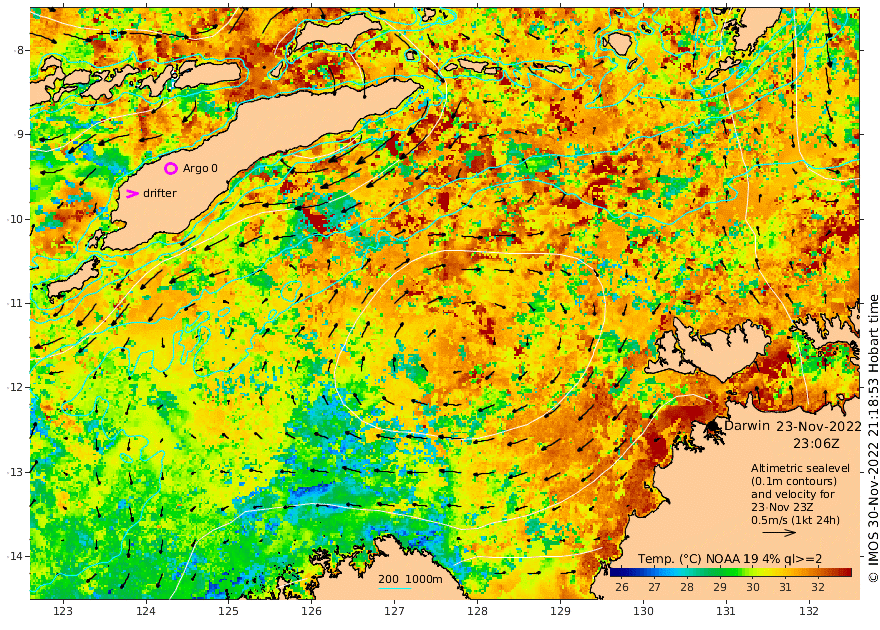880x630 pixels.
Task: Click the '0.5m/s (1kt 24h)' scale text
Action: pos(796,520)
